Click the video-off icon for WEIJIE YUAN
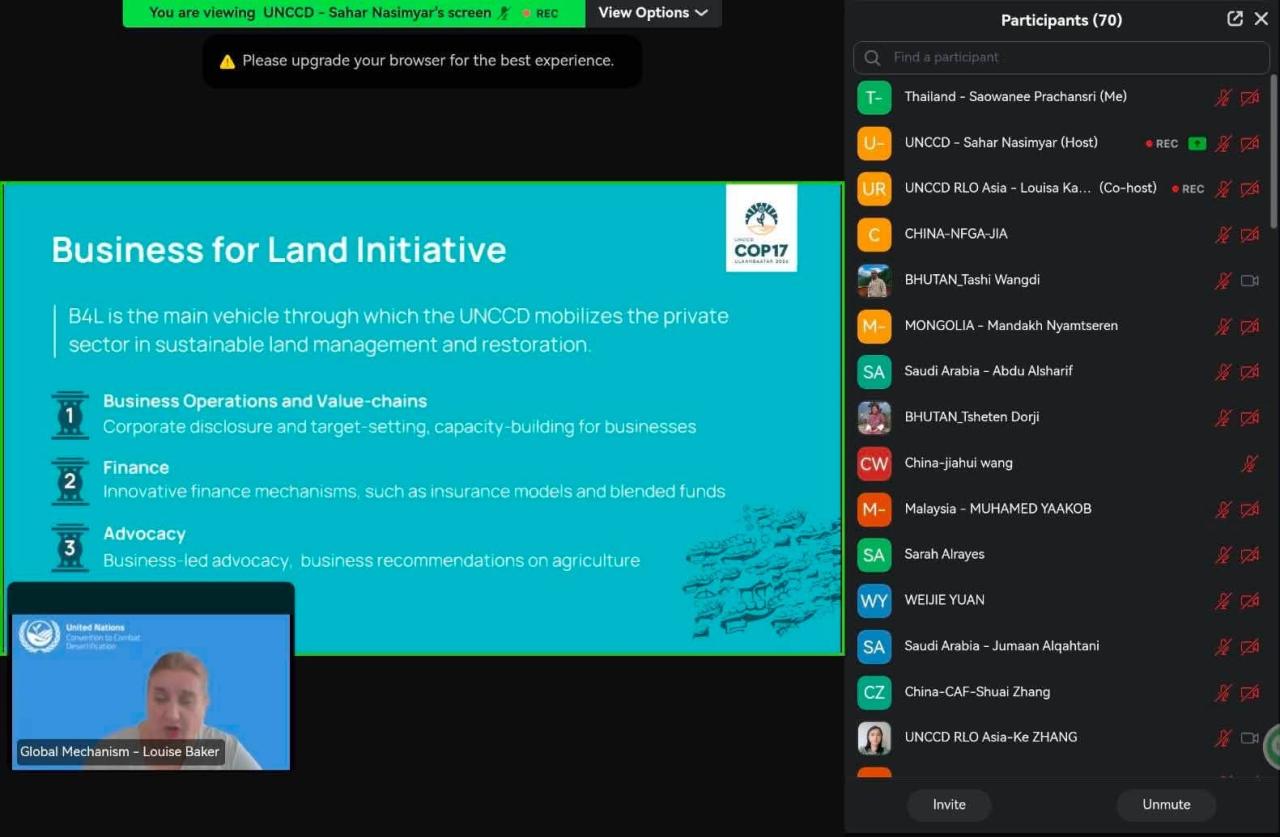Image resolution: width=1280 pixels, height=837 pixels. click(1250, 601)
